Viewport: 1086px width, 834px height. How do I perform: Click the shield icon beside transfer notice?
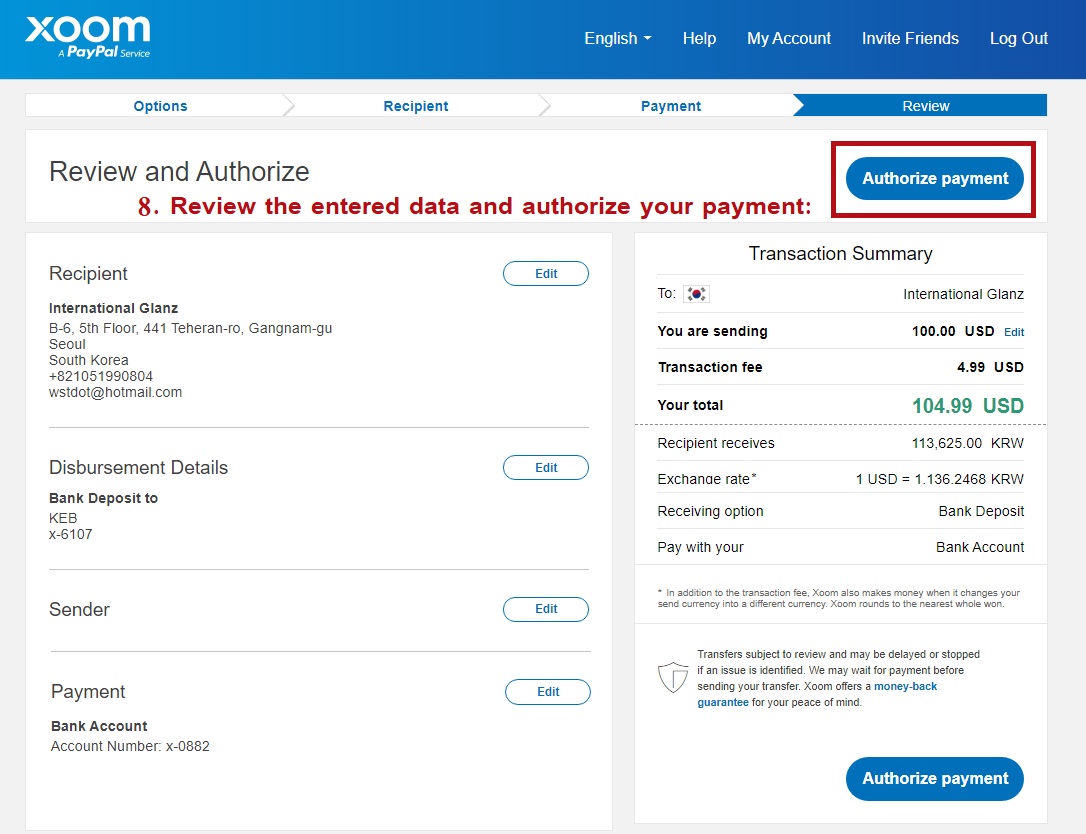pyautogui.click(x=673, y=677)
